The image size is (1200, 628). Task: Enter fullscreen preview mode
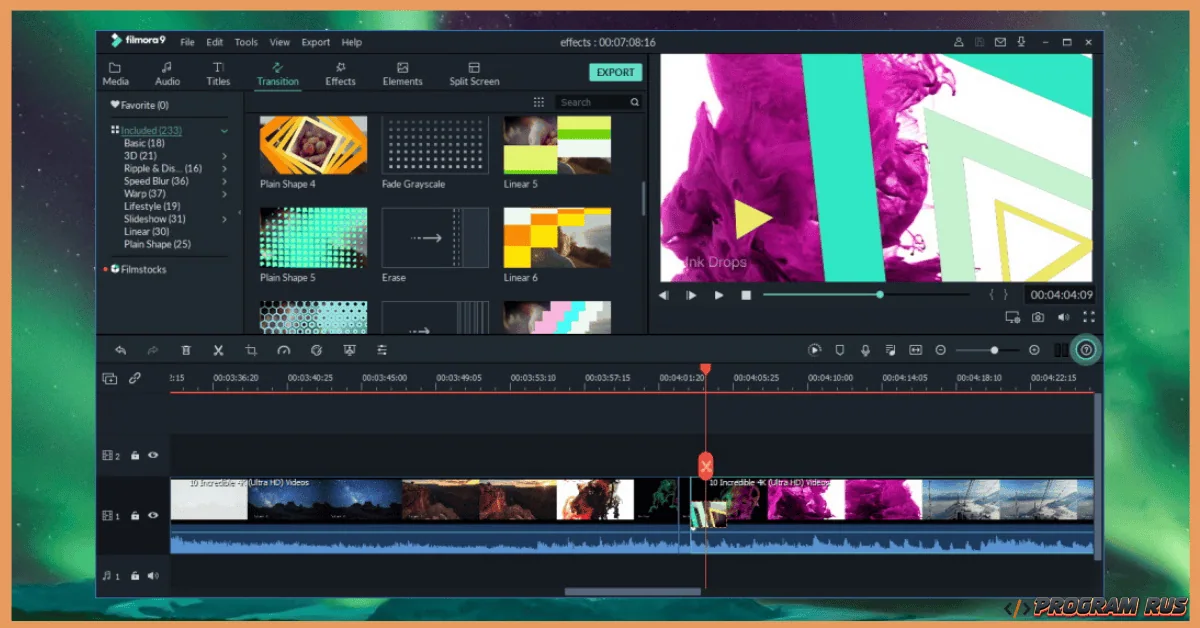1088,317
